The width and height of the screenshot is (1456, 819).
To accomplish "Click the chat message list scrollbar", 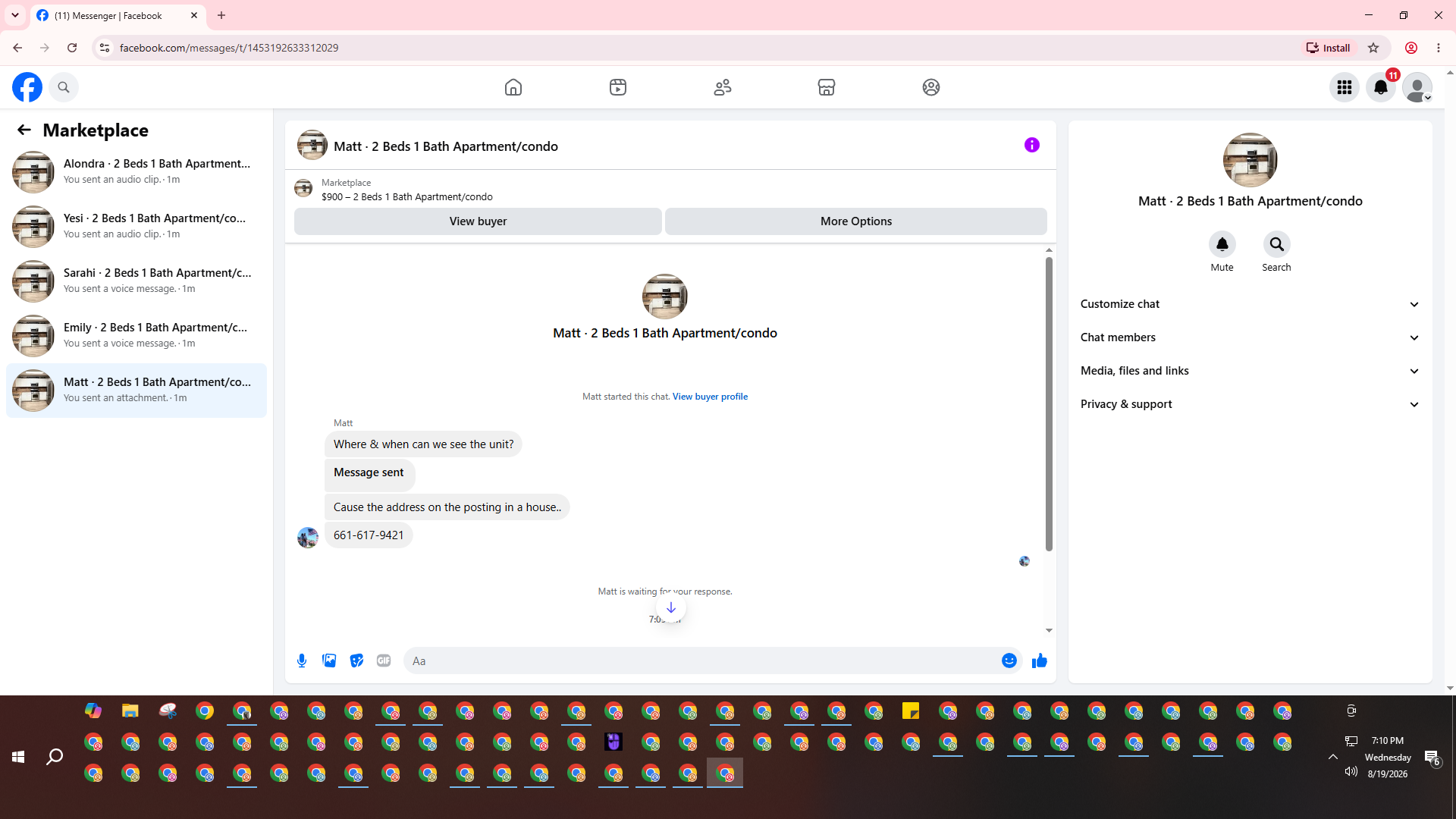I will [x=1049, y=403].
